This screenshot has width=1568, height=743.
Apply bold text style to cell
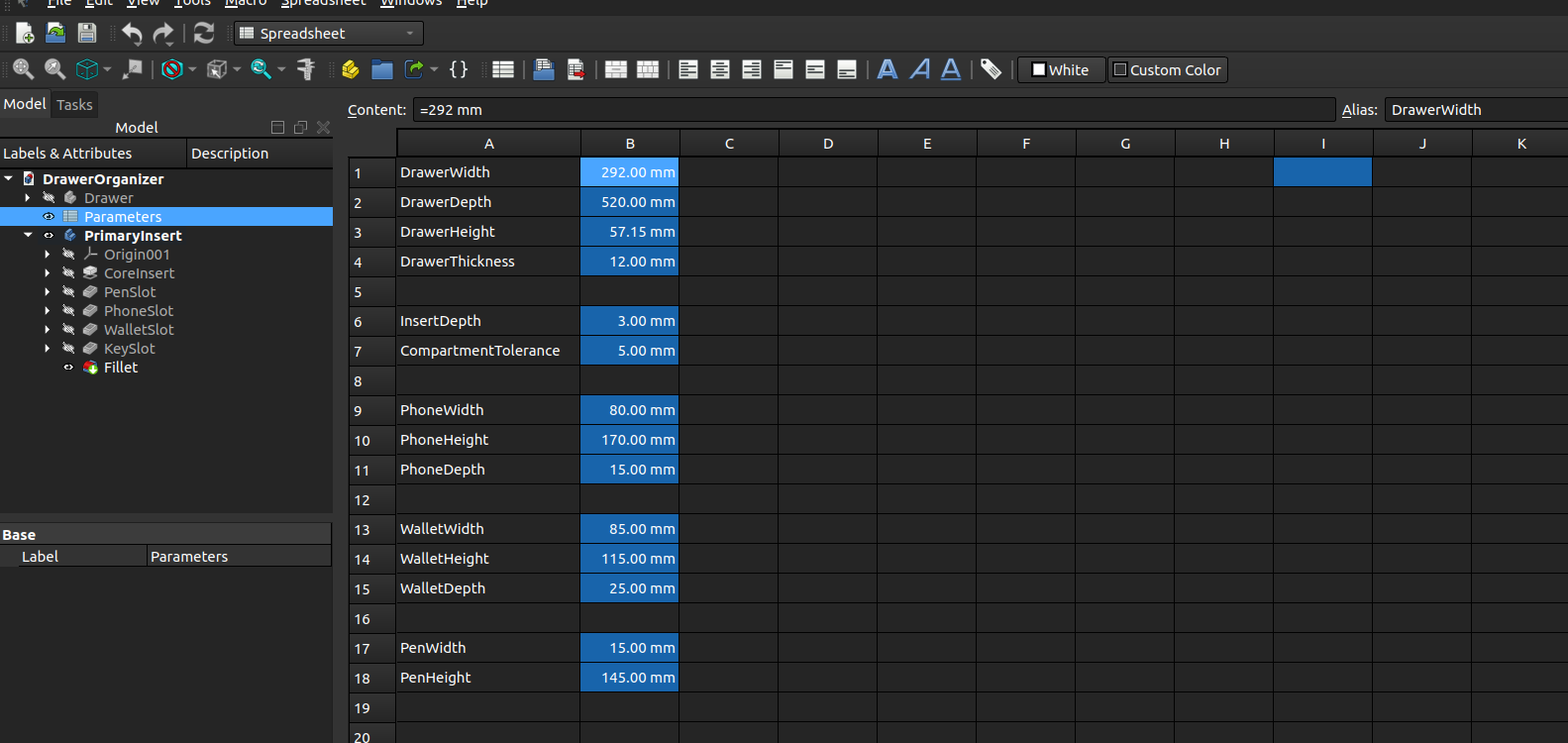[888, 69]
